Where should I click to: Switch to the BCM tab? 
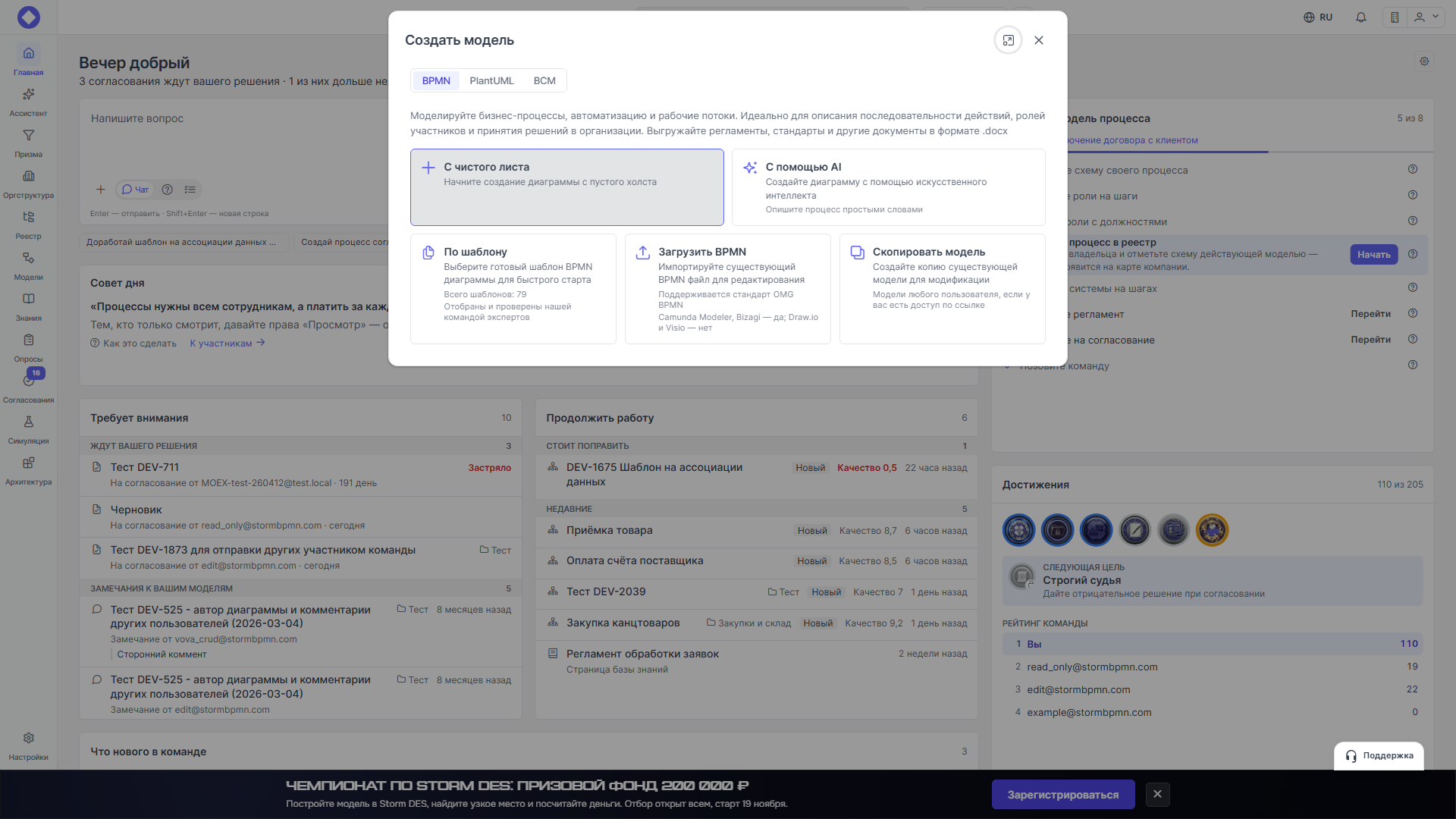coord(544,80)
